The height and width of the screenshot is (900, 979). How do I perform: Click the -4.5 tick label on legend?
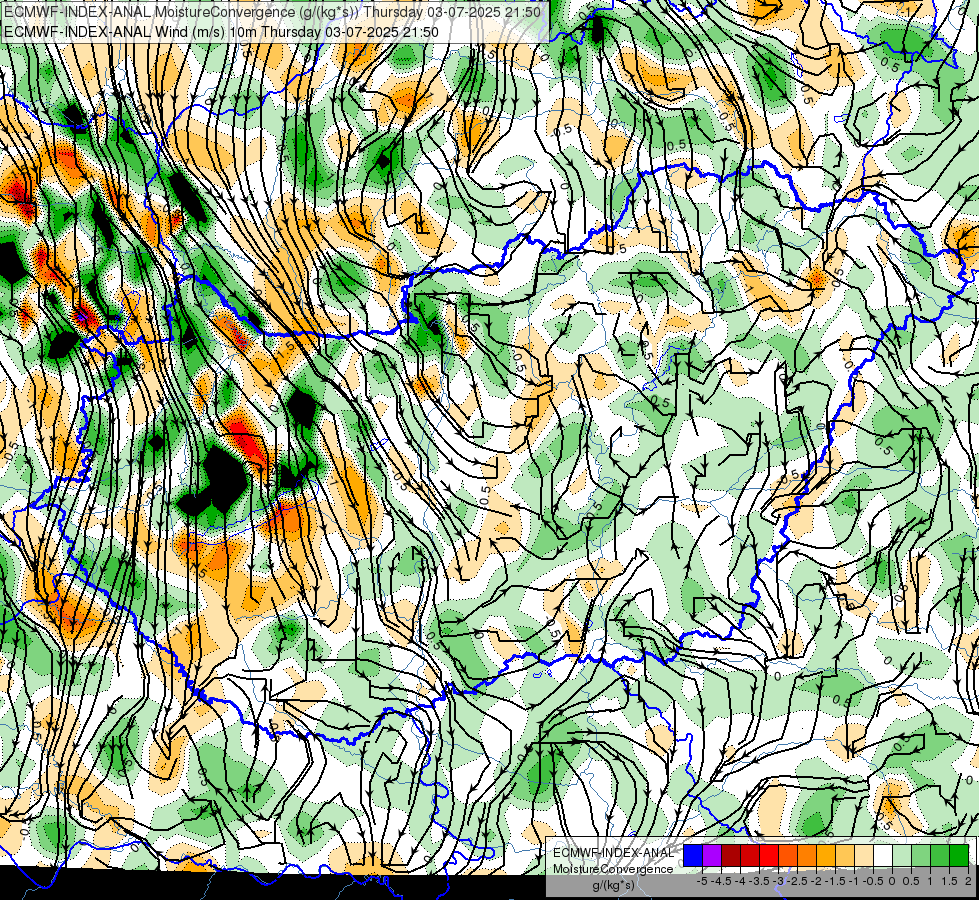pos(721,881)
